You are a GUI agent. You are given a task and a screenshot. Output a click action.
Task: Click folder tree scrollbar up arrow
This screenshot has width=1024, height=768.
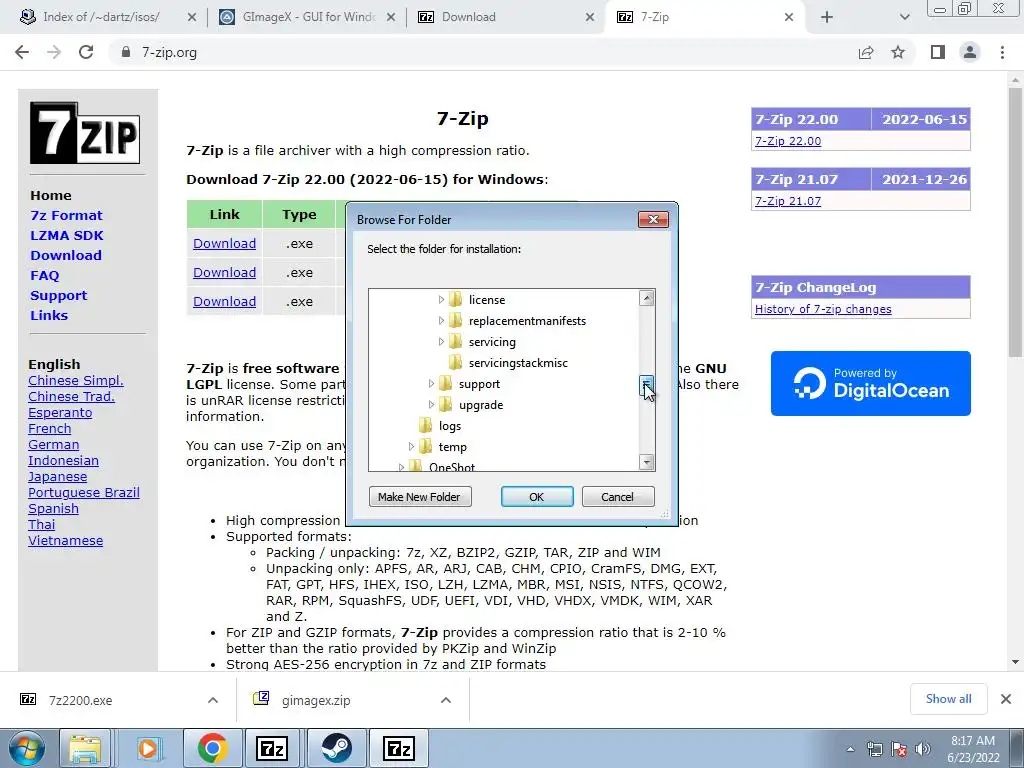click(647, 298)
